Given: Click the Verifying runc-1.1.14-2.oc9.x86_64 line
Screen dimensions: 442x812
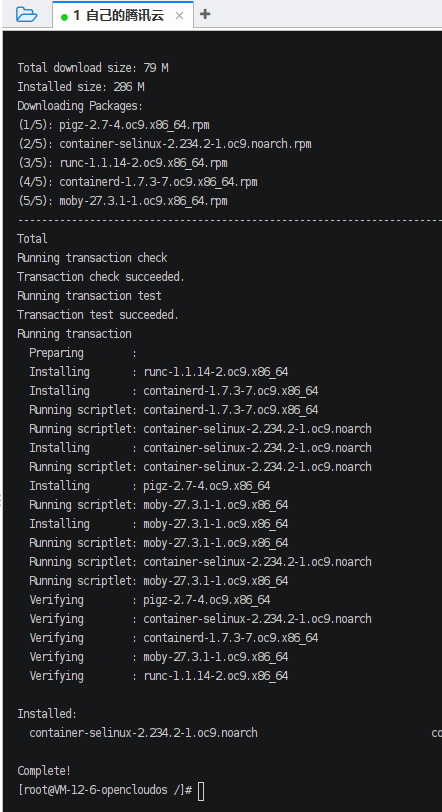Looking at the screenshot, I should click(158, 676).
